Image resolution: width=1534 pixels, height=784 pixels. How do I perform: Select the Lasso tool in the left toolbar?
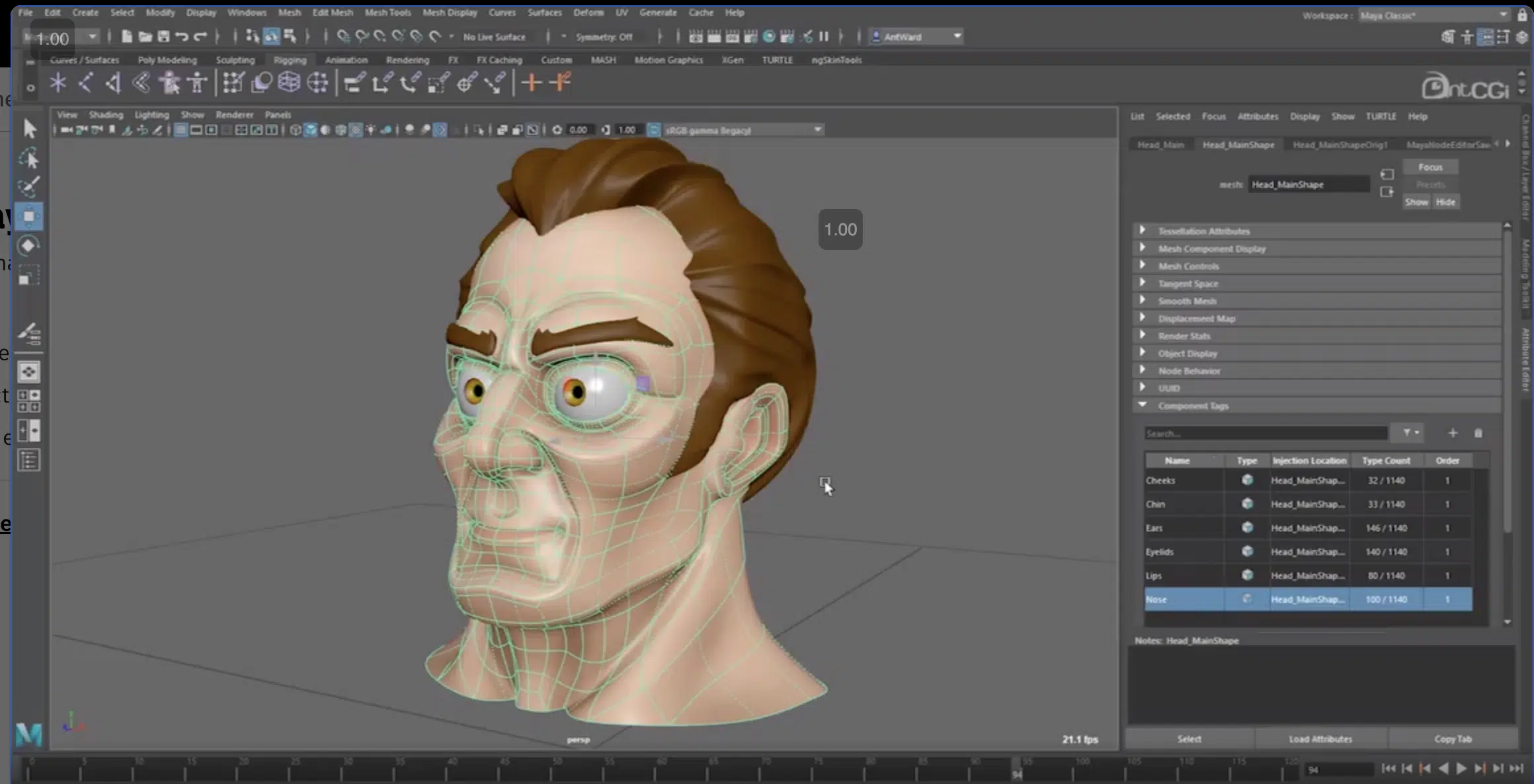pos(29,159)
